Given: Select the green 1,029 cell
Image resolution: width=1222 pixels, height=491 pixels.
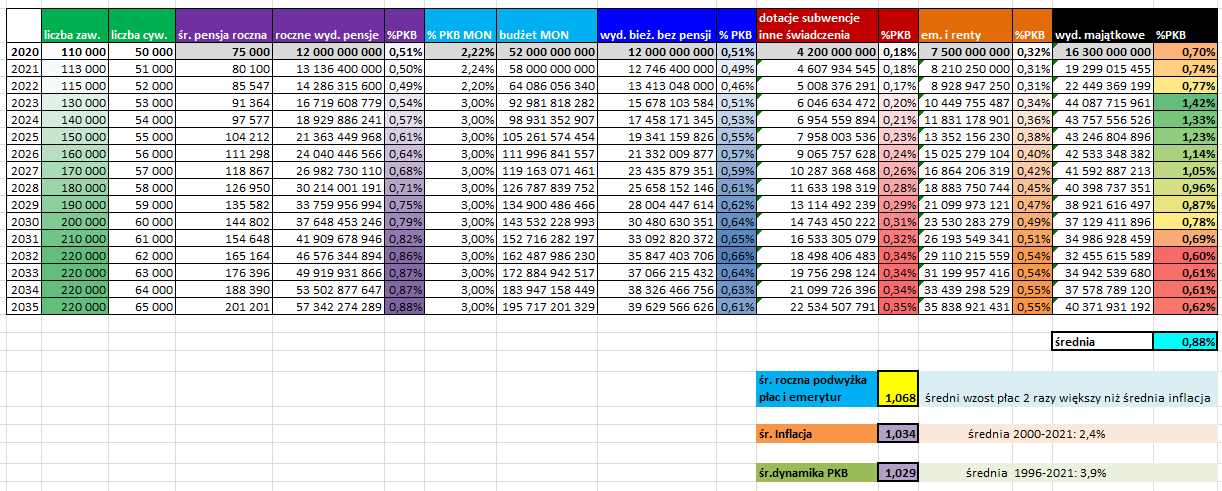Looking at the screenshot, I should 898,472.
